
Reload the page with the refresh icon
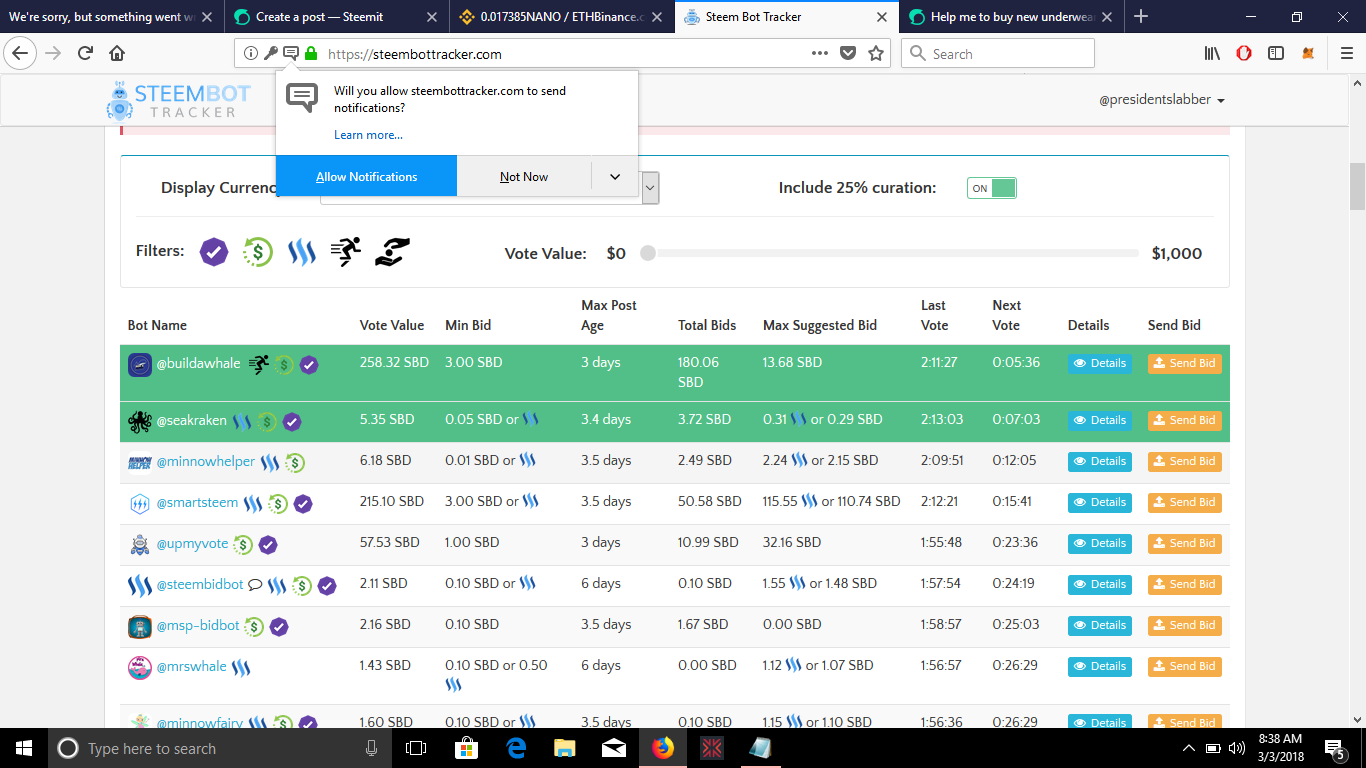86,54
